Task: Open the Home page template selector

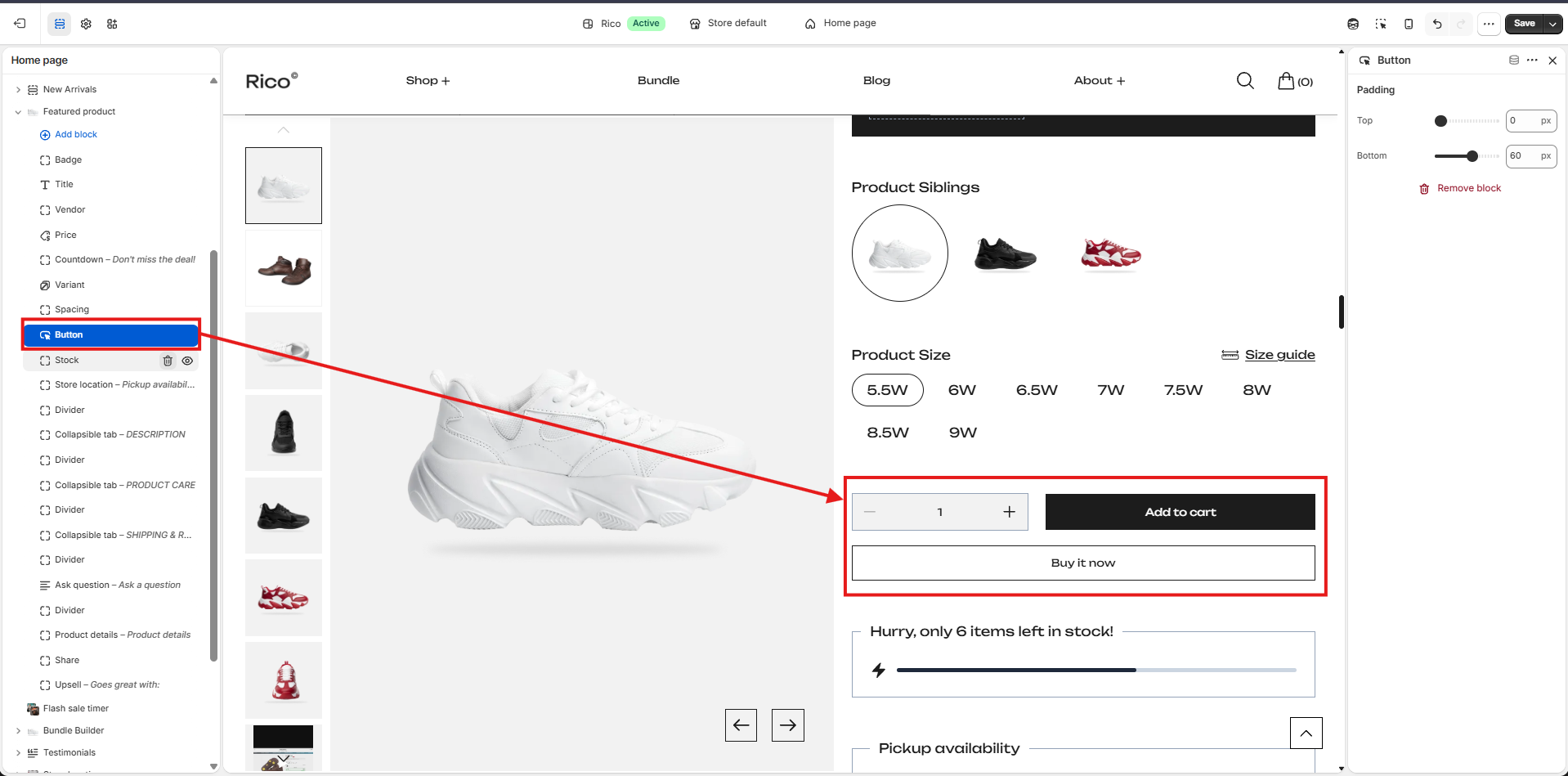Action: pos(840,24)
